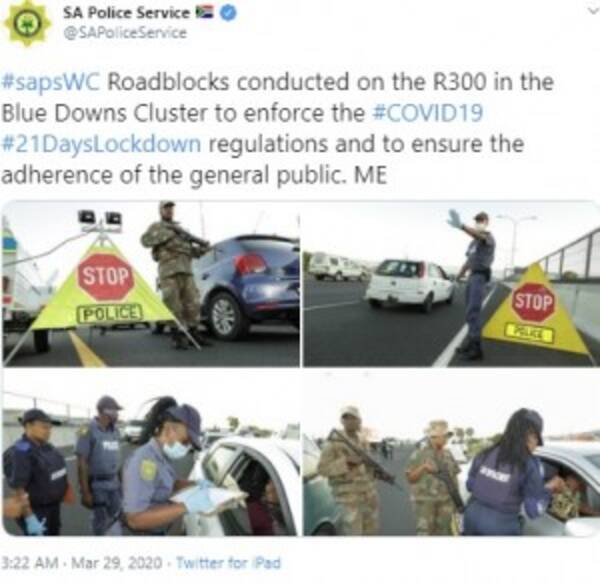This screenshot has width=600, height=584.
Task: Click the yellow STOP triangle in second photo
Action: (x=535, y=310)
